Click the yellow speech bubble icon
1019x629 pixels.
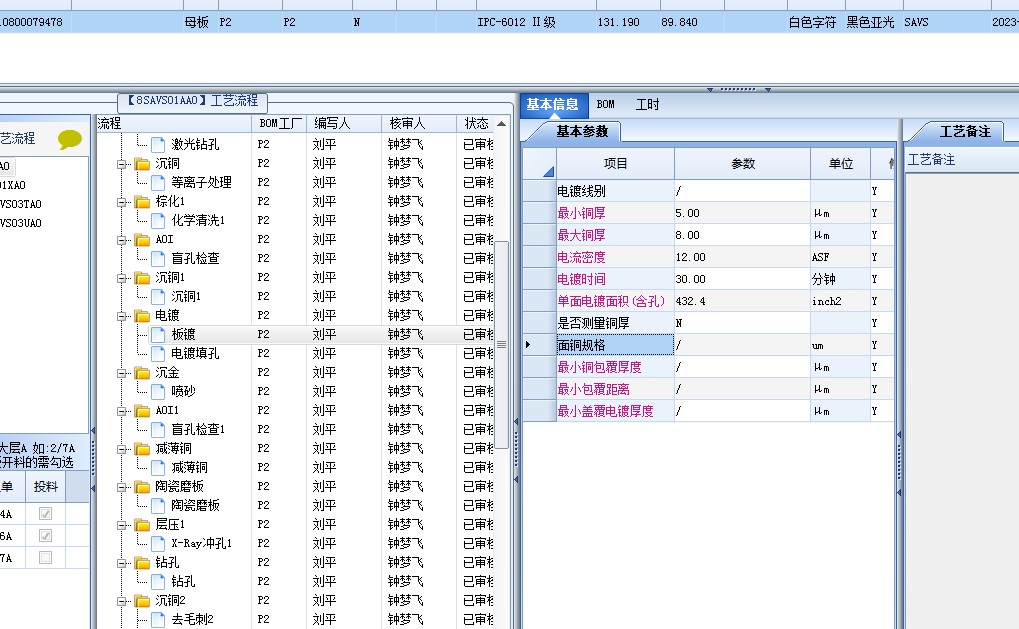[70, 139]
